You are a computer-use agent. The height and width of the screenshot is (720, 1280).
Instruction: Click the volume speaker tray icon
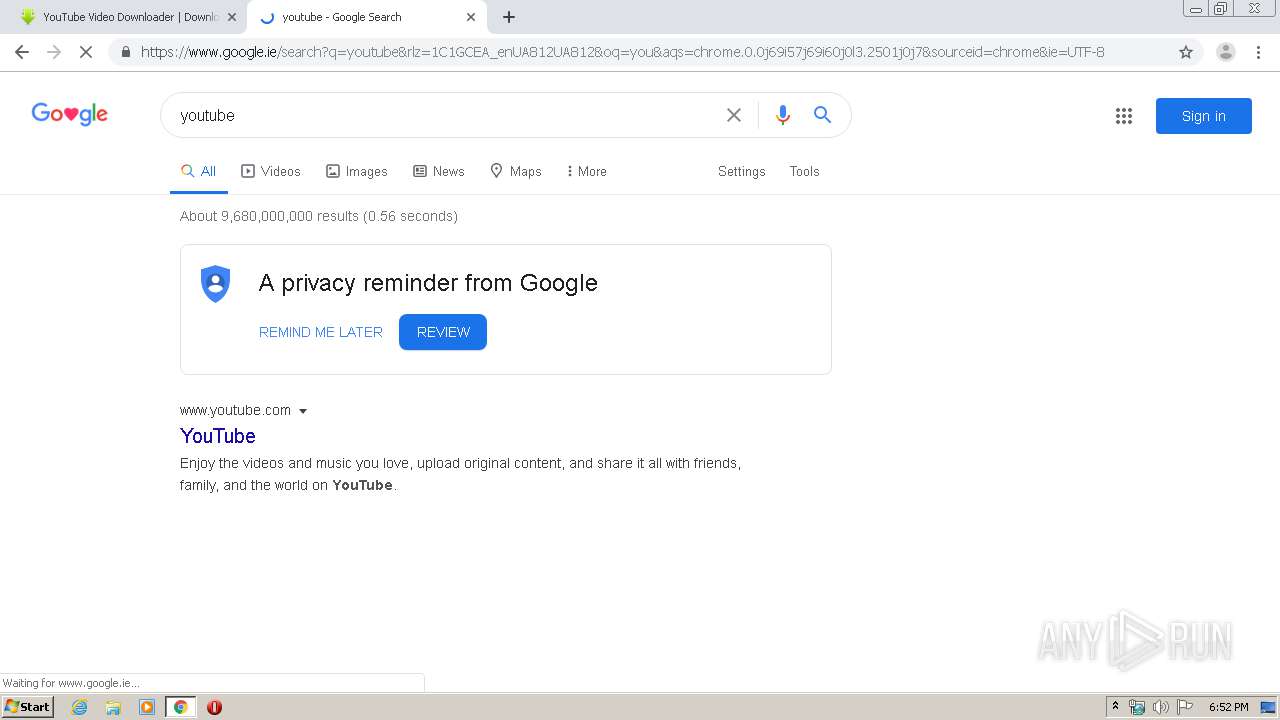(1161, 707)
